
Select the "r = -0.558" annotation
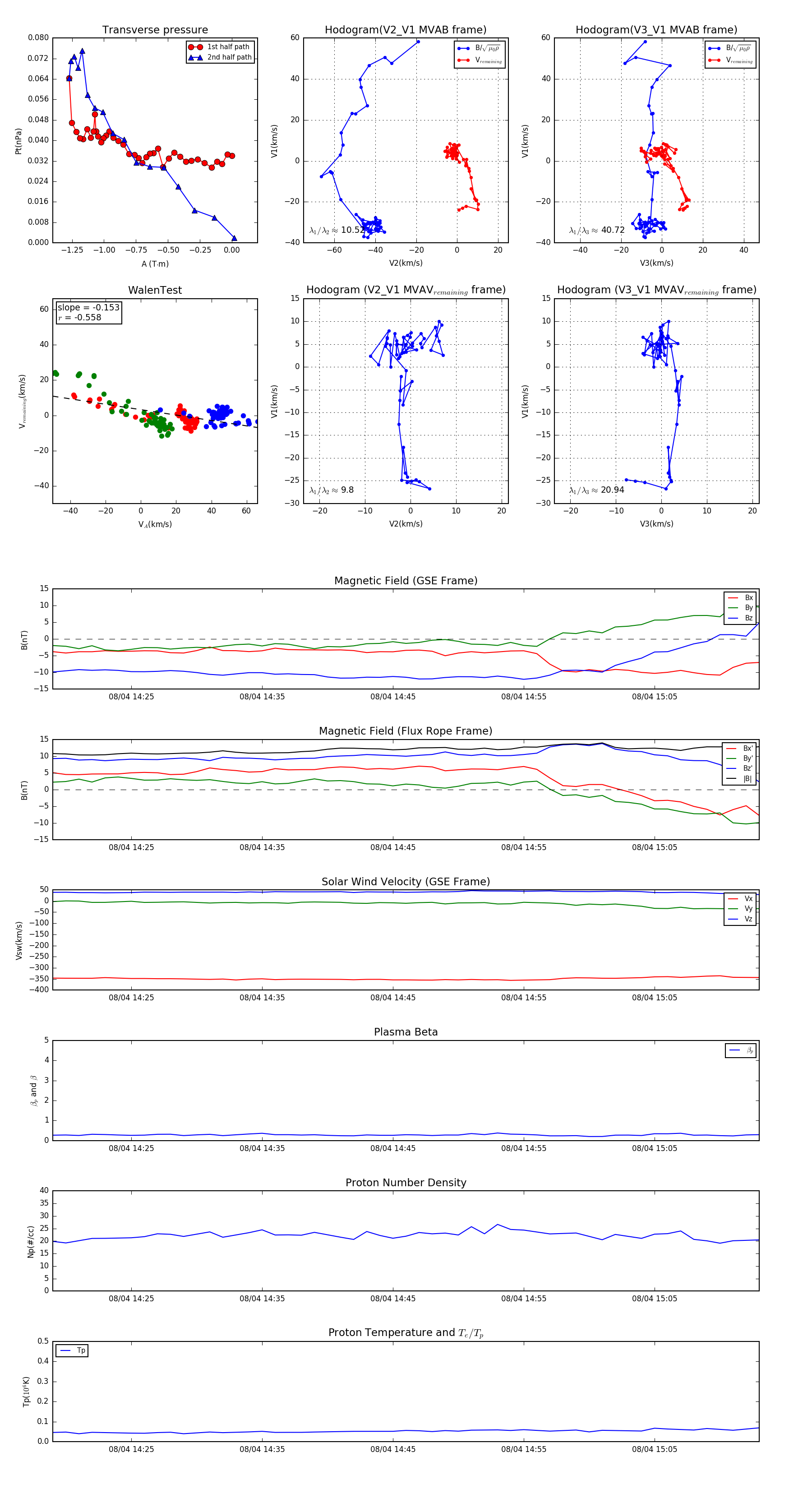pyautogui.click(x=79, y=317)
